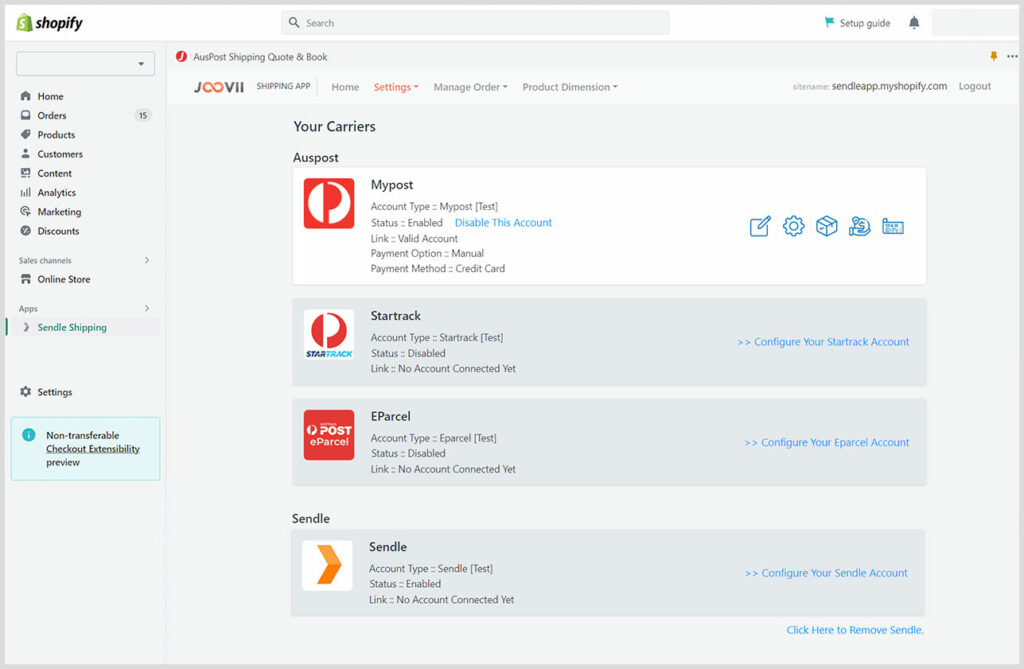The height and width of the screenshot is (669, 1024).
Task: Click Configure Your Eparcel Account link
Action: pyautogui.click(x=827, y=442)
